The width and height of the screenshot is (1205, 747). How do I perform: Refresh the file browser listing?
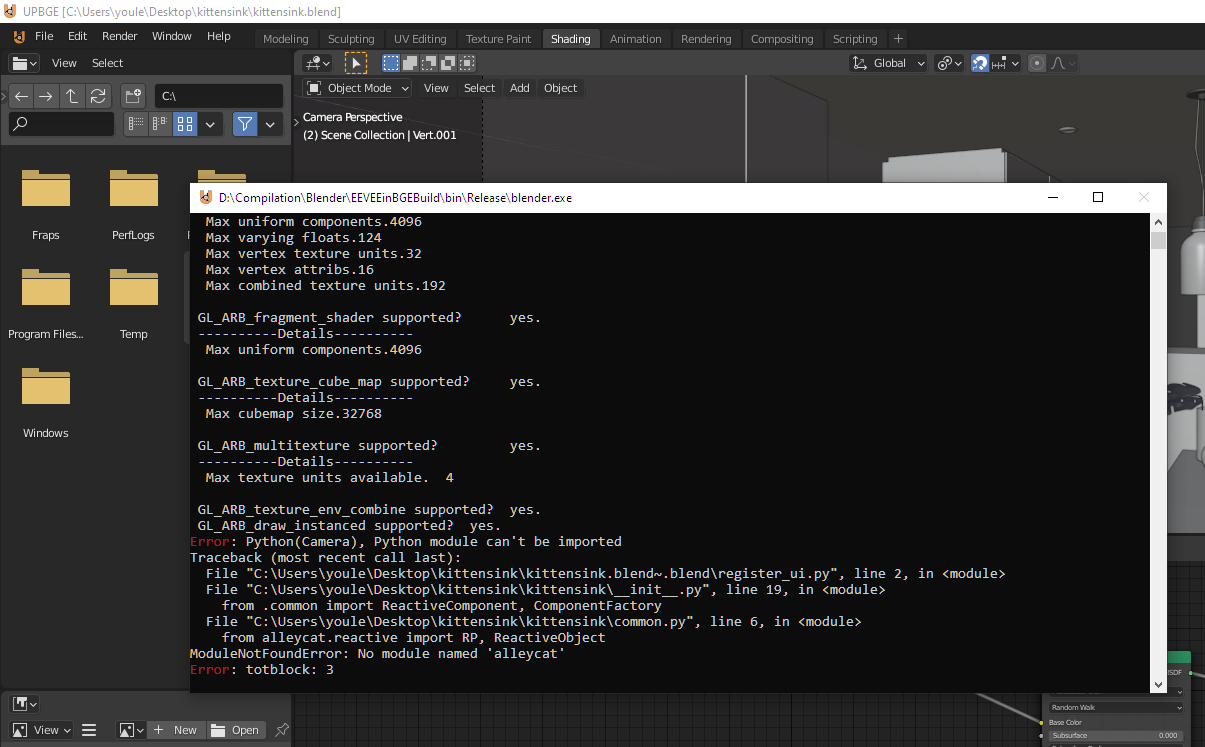(98, 97)
